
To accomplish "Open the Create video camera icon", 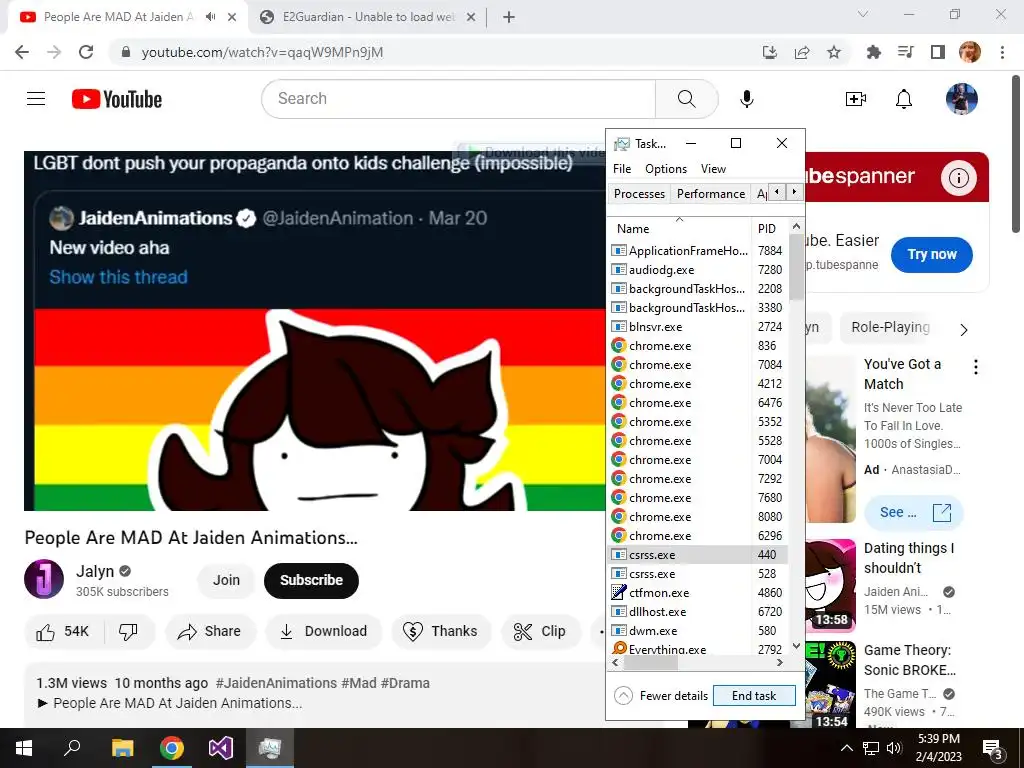I will [856, 99].
